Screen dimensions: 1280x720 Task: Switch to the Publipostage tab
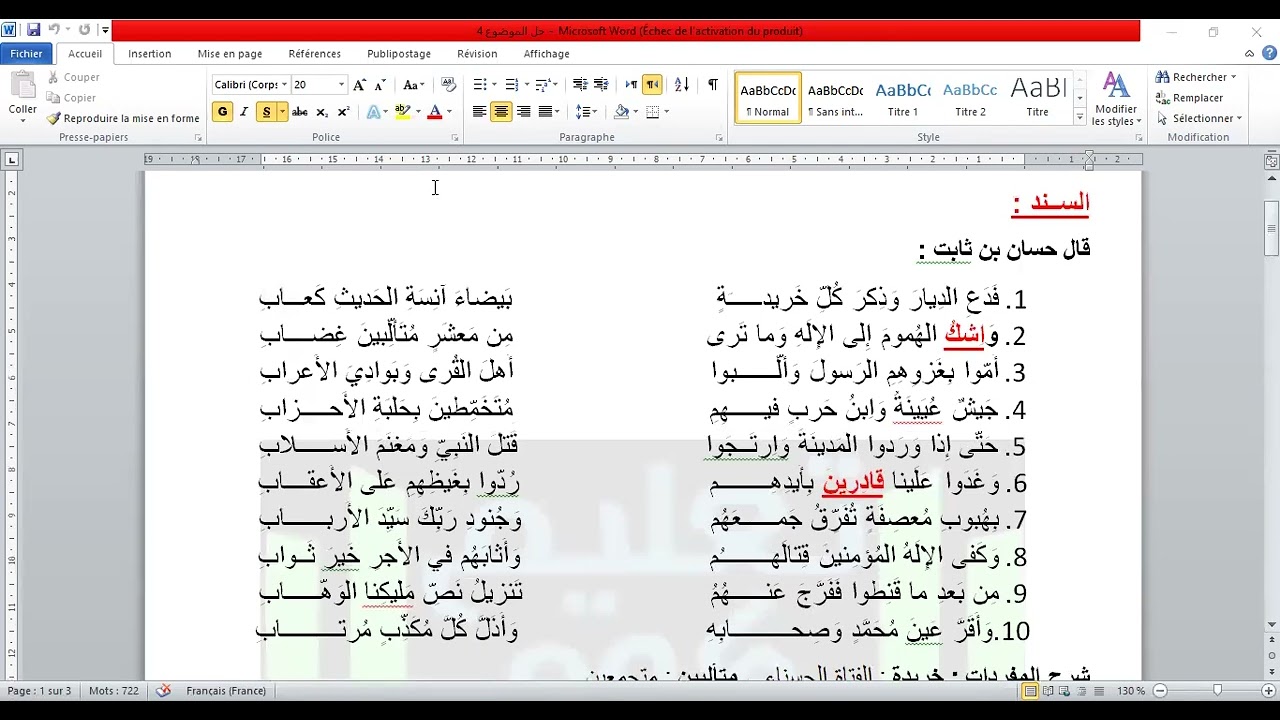coord(399,54)
